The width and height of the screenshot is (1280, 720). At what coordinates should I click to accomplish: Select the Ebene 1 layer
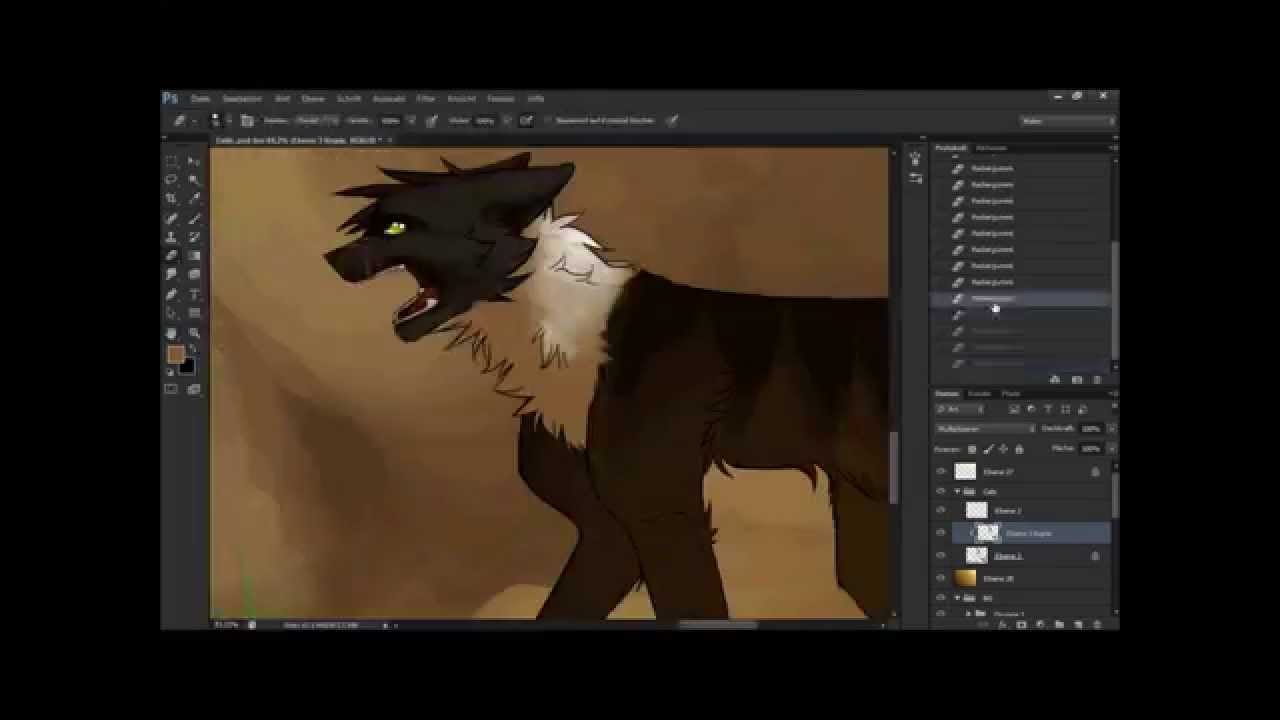pos(1031,556)
